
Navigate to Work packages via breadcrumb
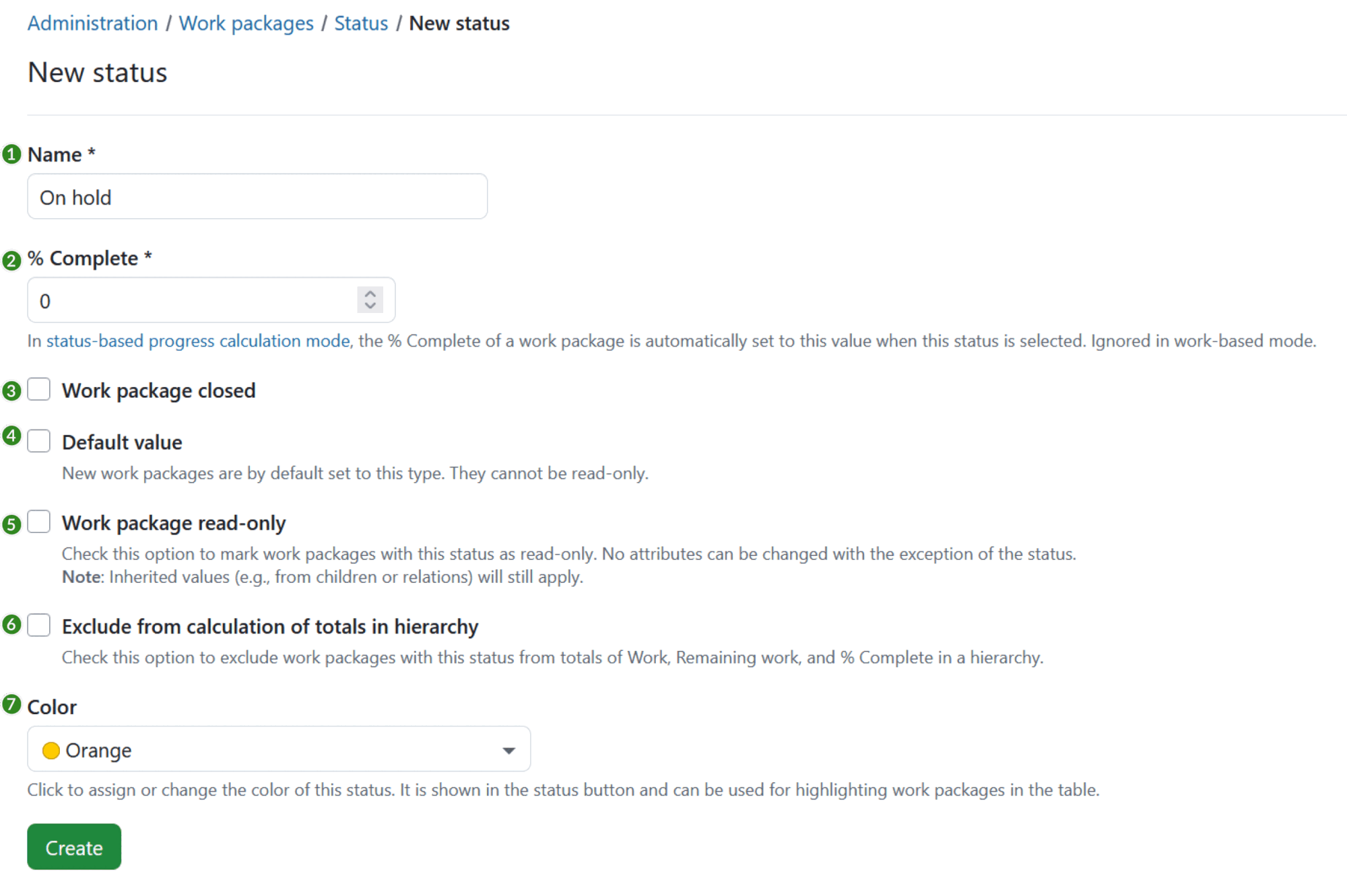click(245, 23)
